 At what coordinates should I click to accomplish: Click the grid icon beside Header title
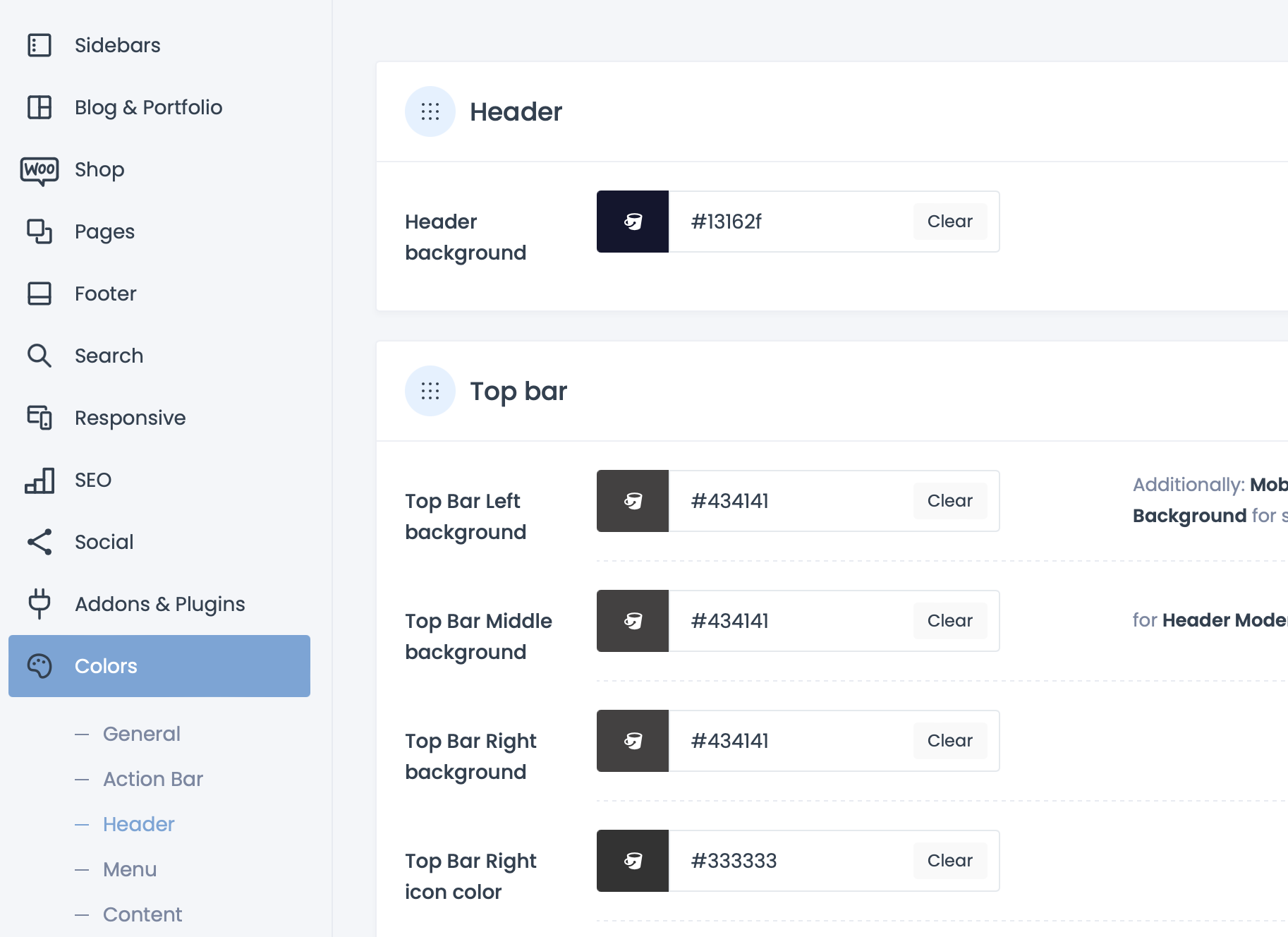pos(430,111)
